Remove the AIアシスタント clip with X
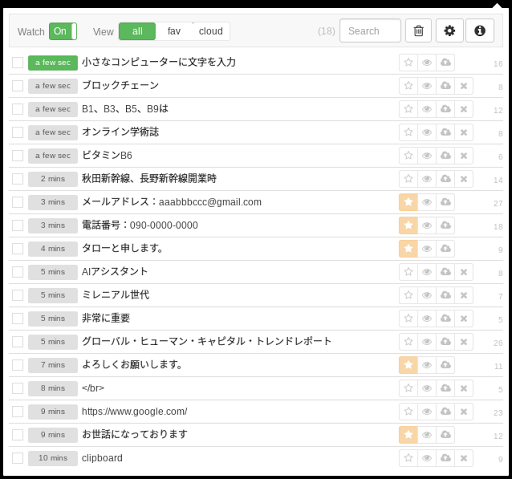 464,272
